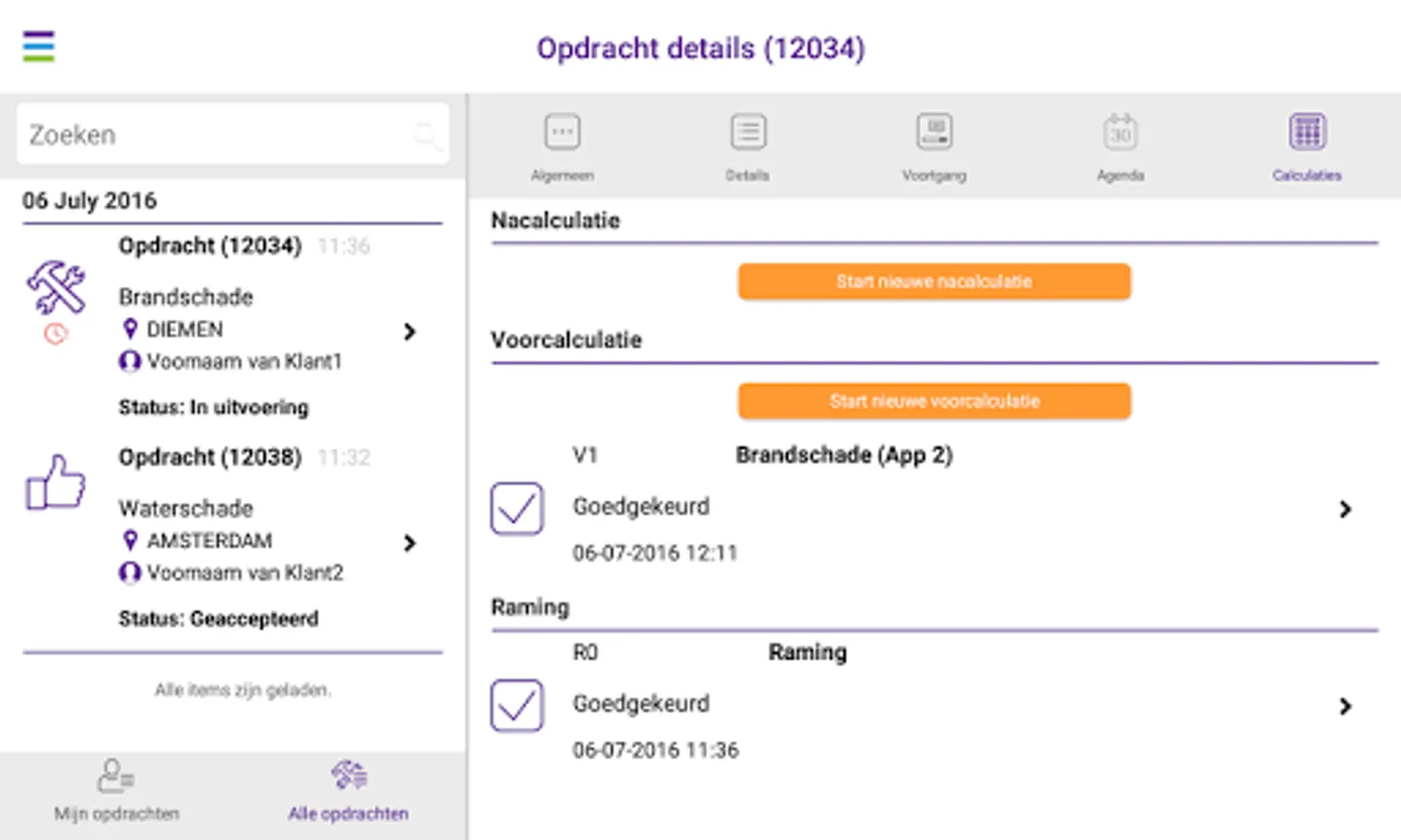The height and width of the screenshot is (840, 1401).
Task: Click the search magnifier icon
Action: click(x=427, y=135)
